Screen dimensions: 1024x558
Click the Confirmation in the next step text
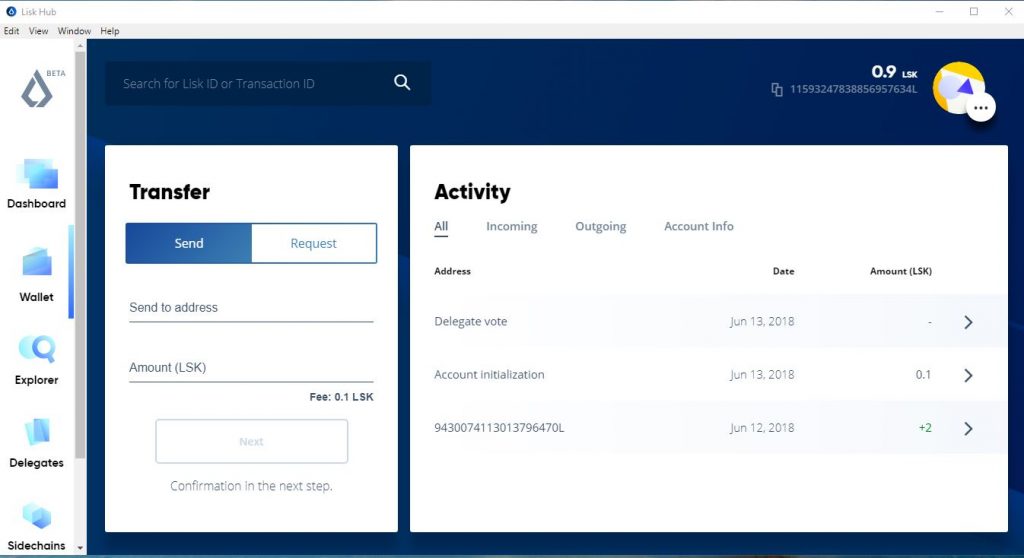point(251,486)
